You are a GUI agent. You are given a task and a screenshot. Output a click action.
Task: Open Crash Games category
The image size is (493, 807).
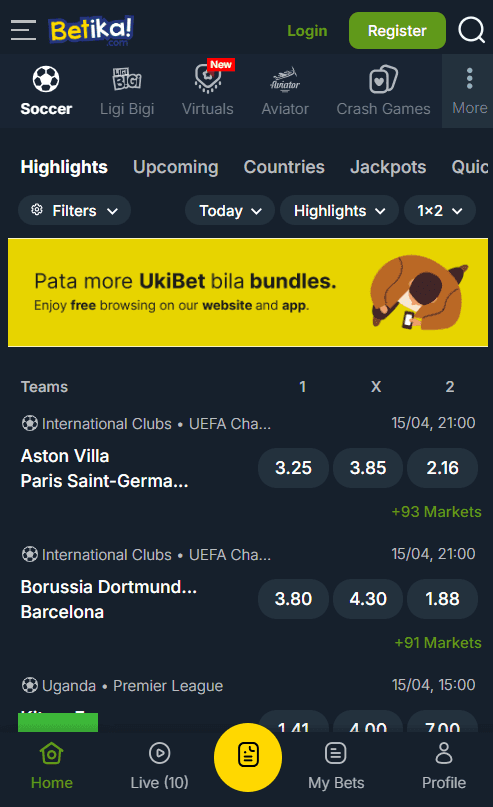383,91
